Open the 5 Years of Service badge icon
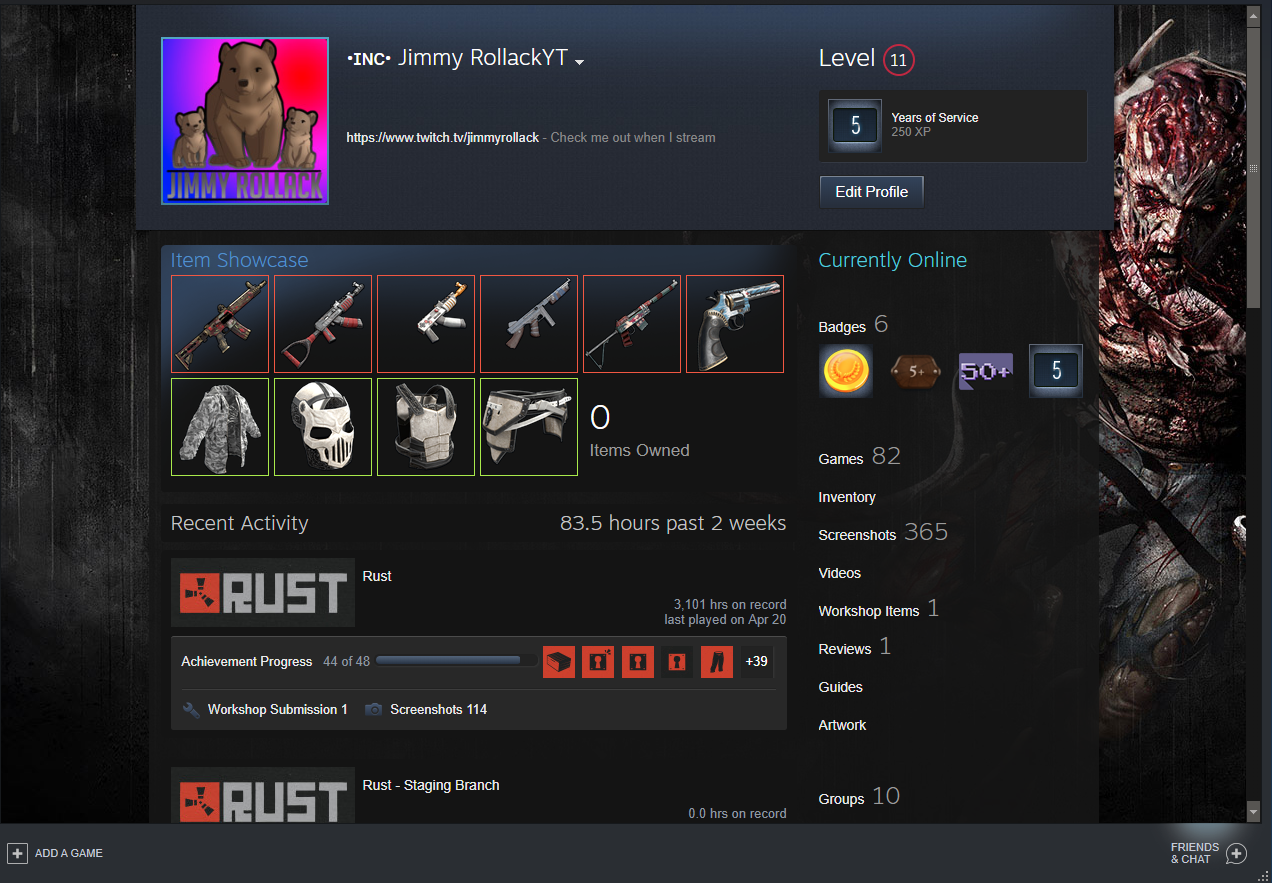This screenshot has width=1272, height=883. point(855,125)
